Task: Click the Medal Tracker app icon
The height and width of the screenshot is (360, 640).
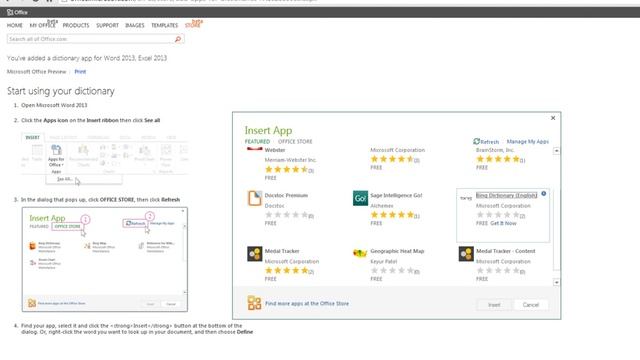Action: 254,254
